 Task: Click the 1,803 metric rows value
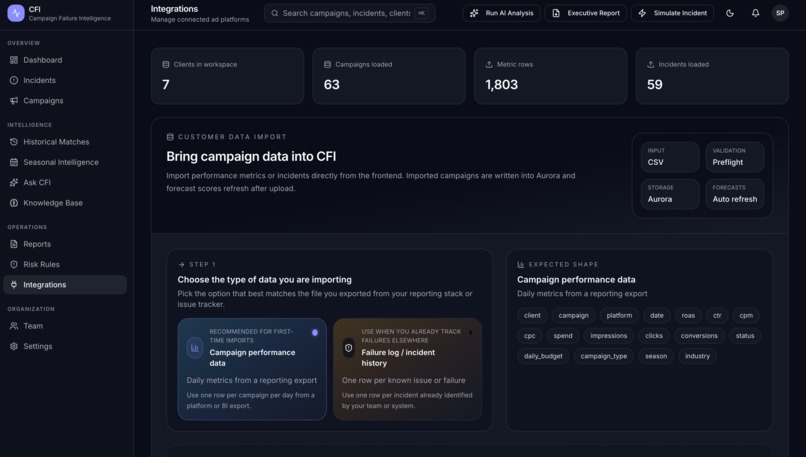[502, 85]
